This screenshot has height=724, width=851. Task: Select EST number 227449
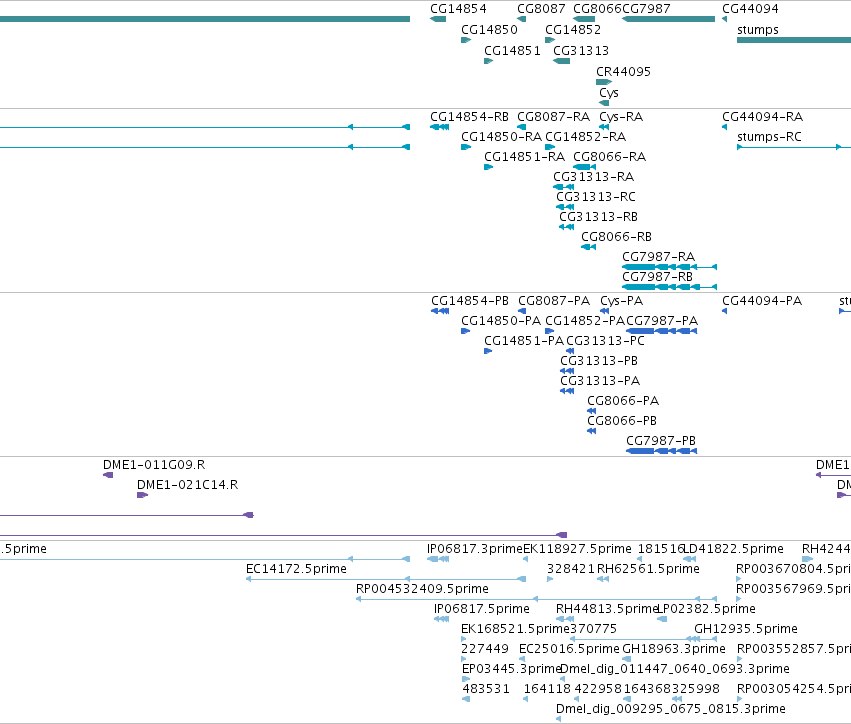point(485,649)
